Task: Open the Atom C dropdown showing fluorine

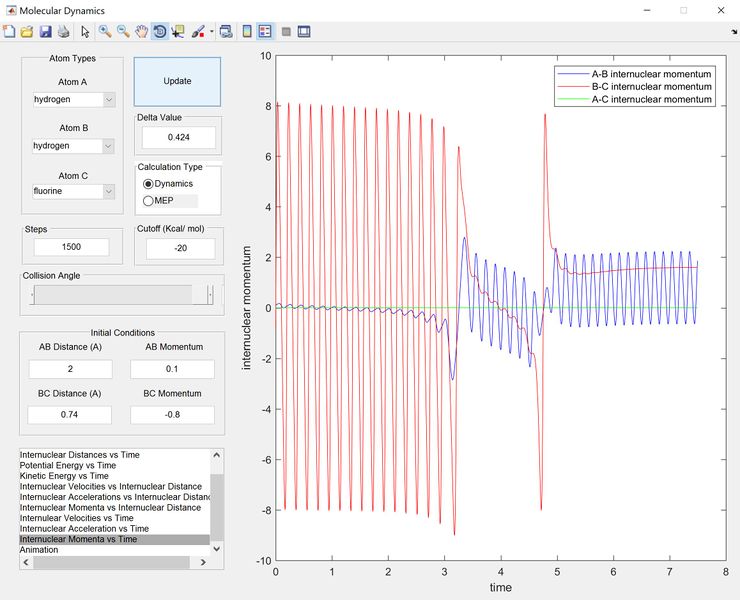Action: [x=74, y=191]
